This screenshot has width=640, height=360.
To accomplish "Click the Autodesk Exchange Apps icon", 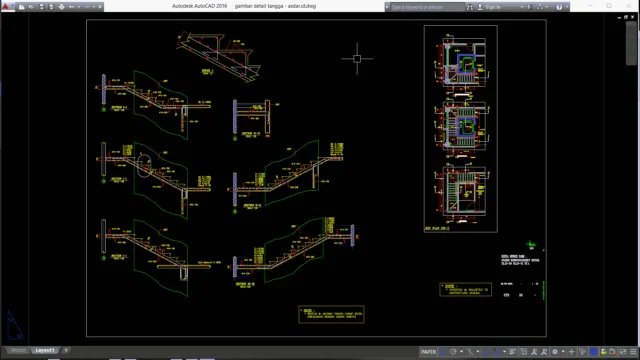I will coord(529,7).
